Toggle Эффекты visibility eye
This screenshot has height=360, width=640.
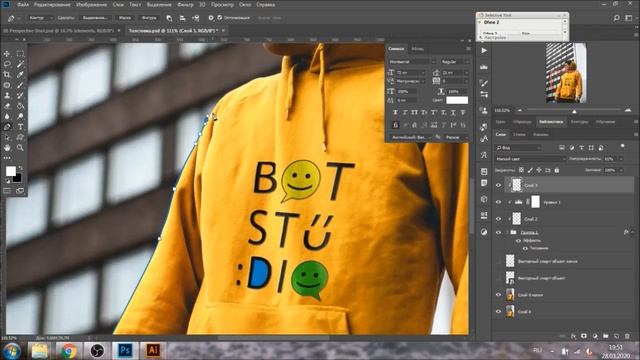(518, 241)
